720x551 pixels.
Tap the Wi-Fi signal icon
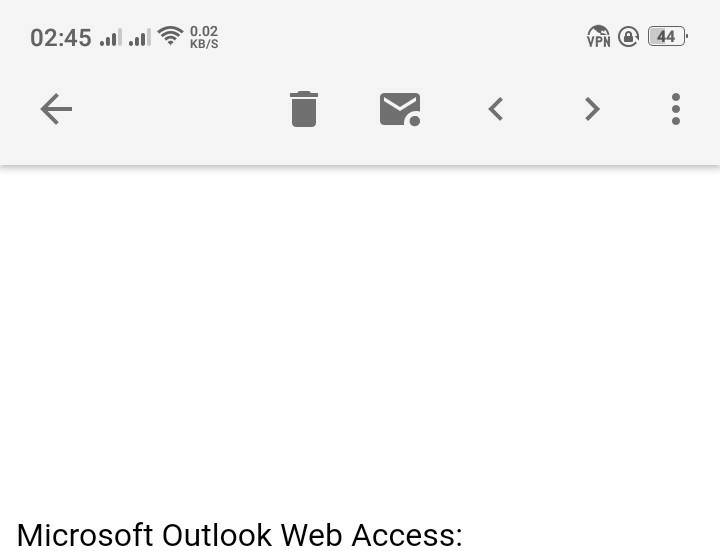point(170,35)
